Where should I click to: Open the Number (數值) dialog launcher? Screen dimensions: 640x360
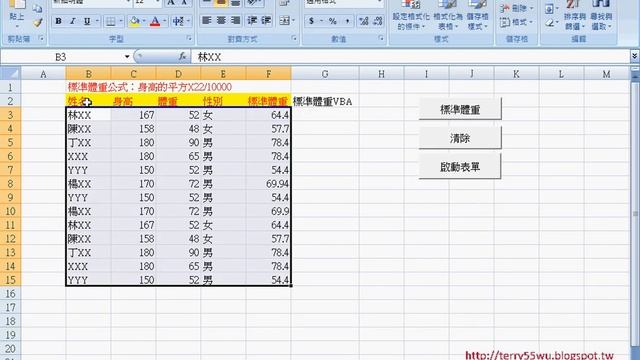click(x=381, y=38)
